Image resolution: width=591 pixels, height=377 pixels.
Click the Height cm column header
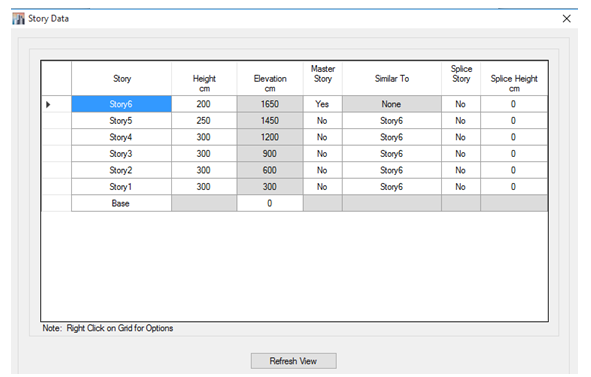tap(204, 78)
